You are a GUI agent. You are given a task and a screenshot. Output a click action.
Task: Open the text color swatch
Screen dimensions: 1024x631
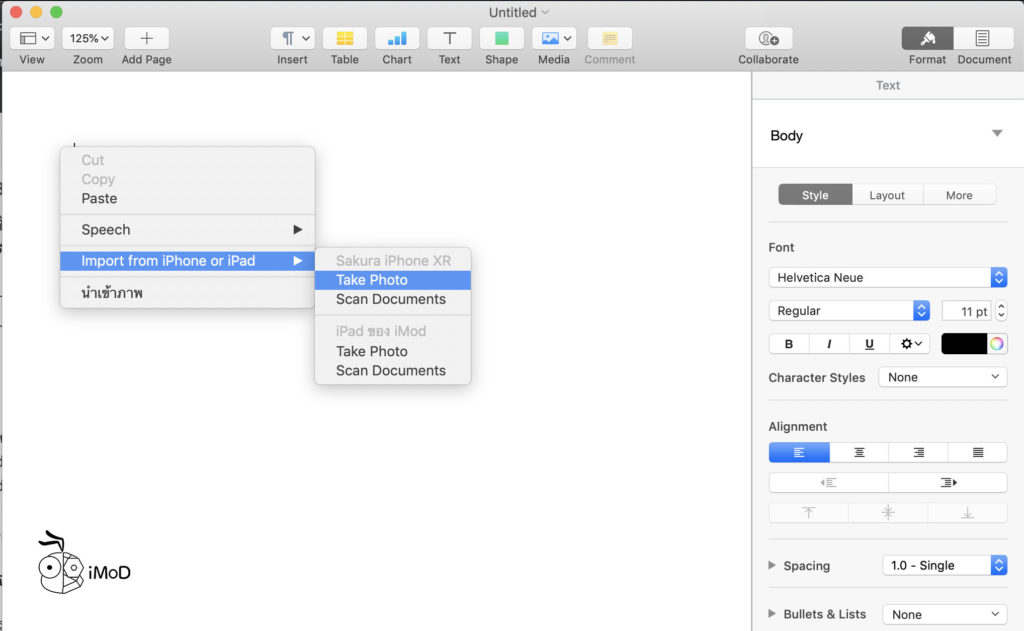963,343
